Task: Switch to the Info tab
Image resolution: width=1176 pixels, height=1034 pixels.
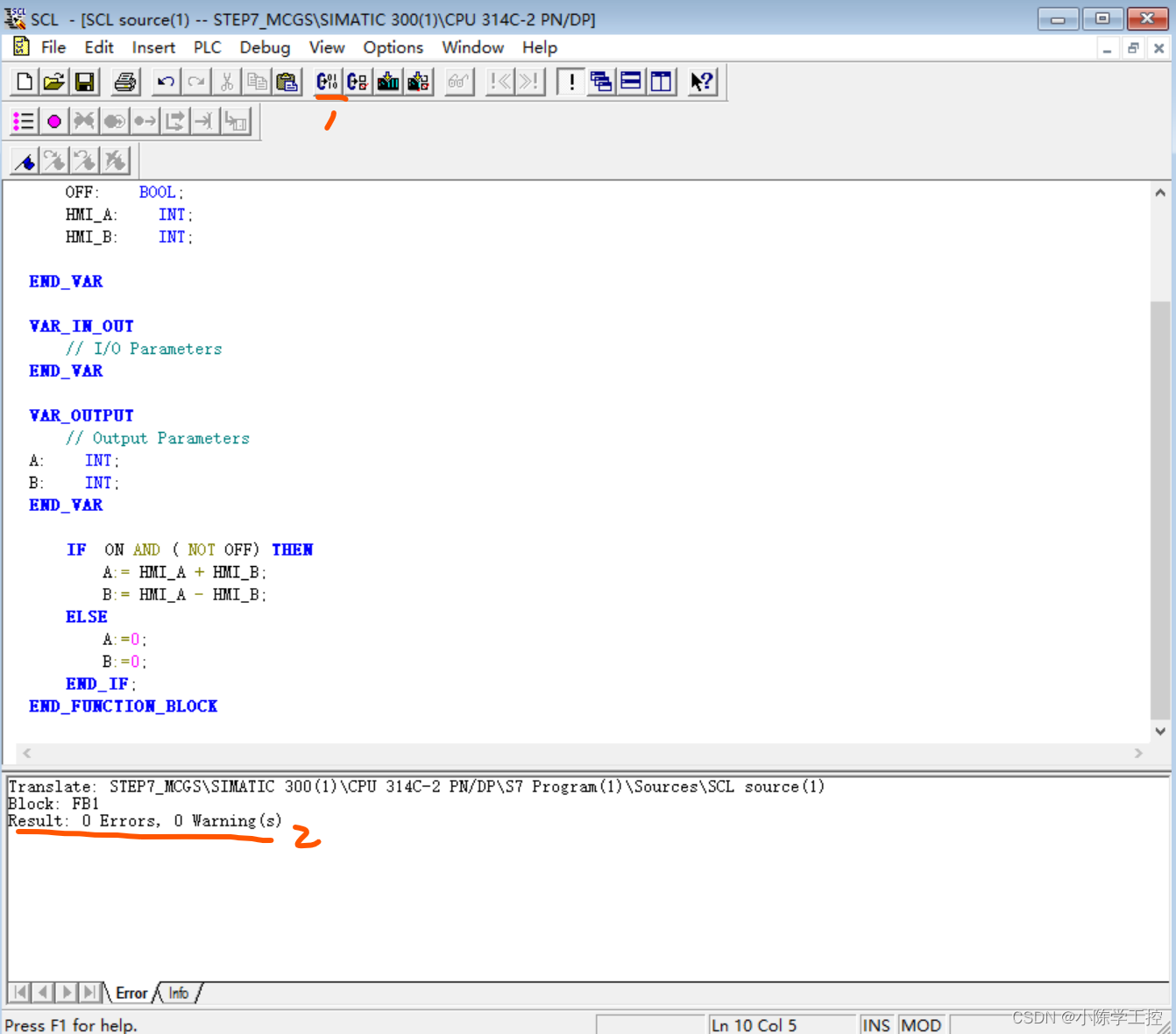Action: click(x=178, y=993)
